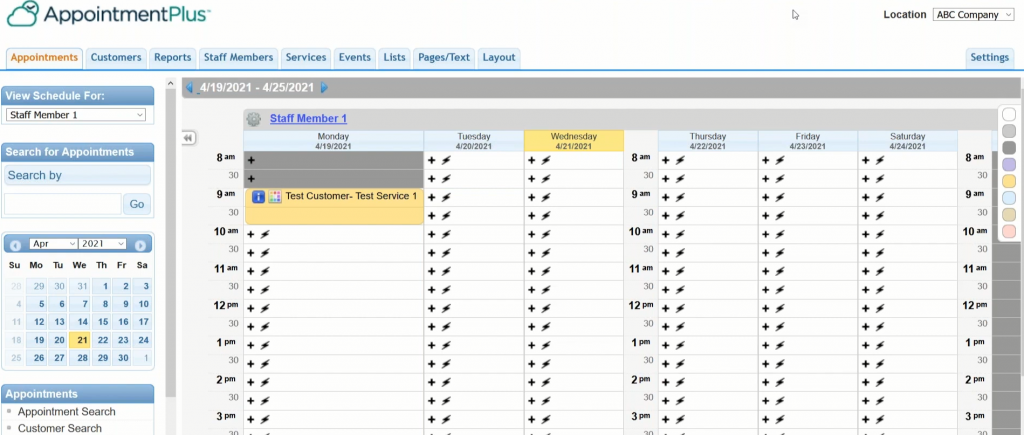Click lightning bolt at Monday 10 am
Image resolution: width=1024 pixels, height=435 pixels.
265,234
